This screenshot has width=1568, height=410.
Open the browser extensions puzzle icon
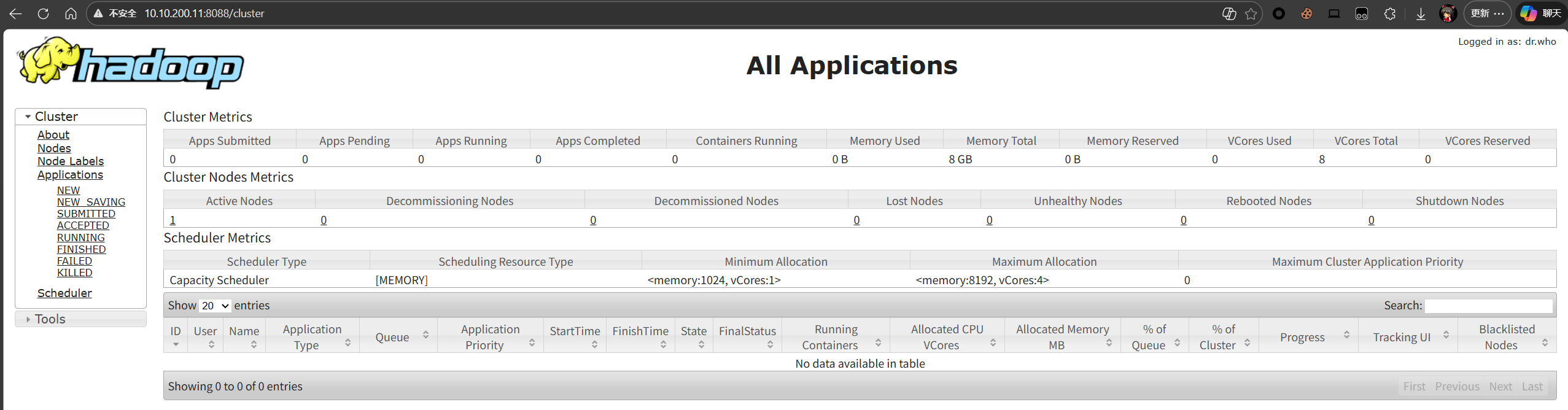point(1390,14)
